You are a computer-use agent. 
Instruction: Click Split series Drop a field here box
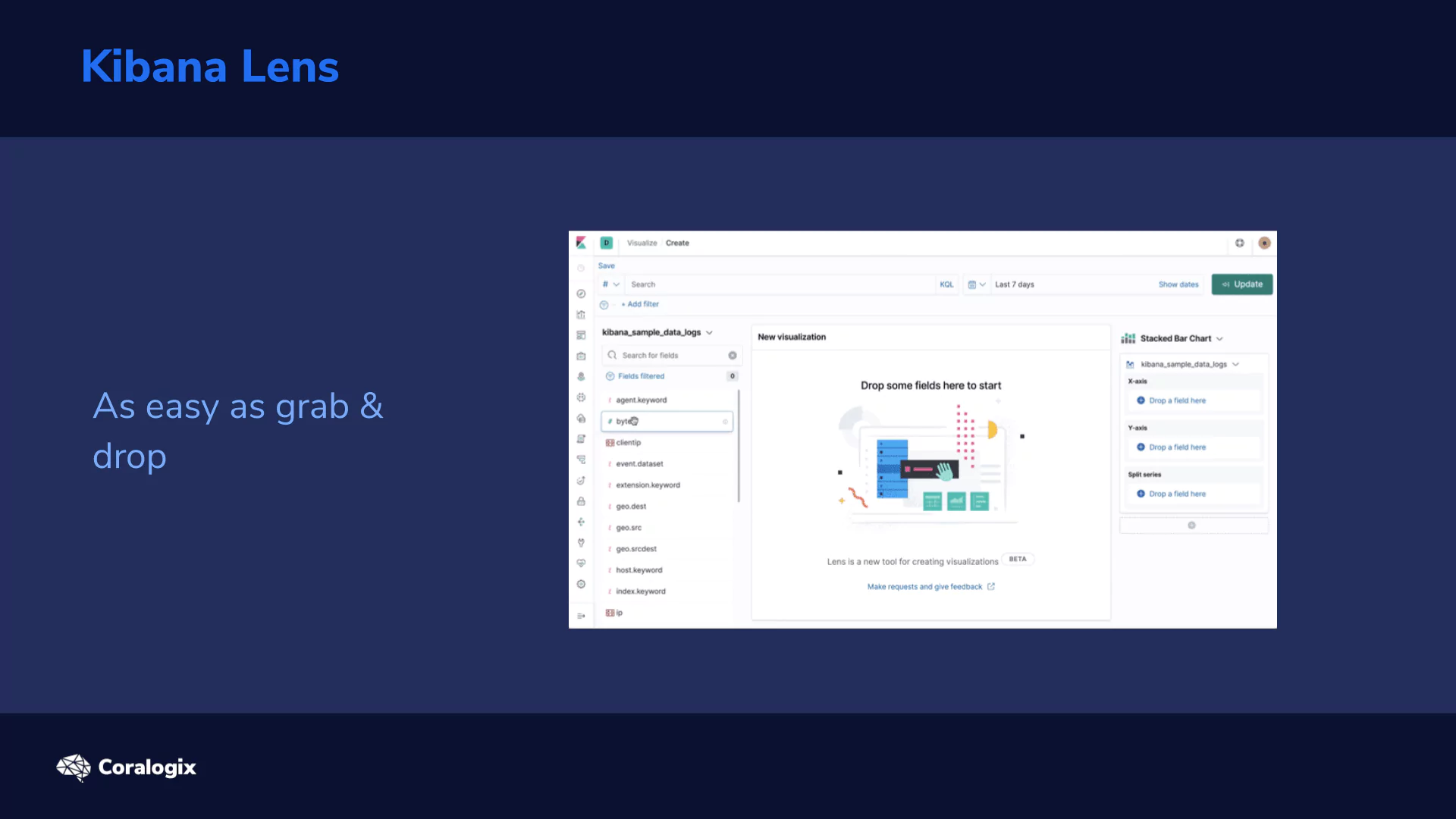pyautogui.click(x=1194, y=494)
